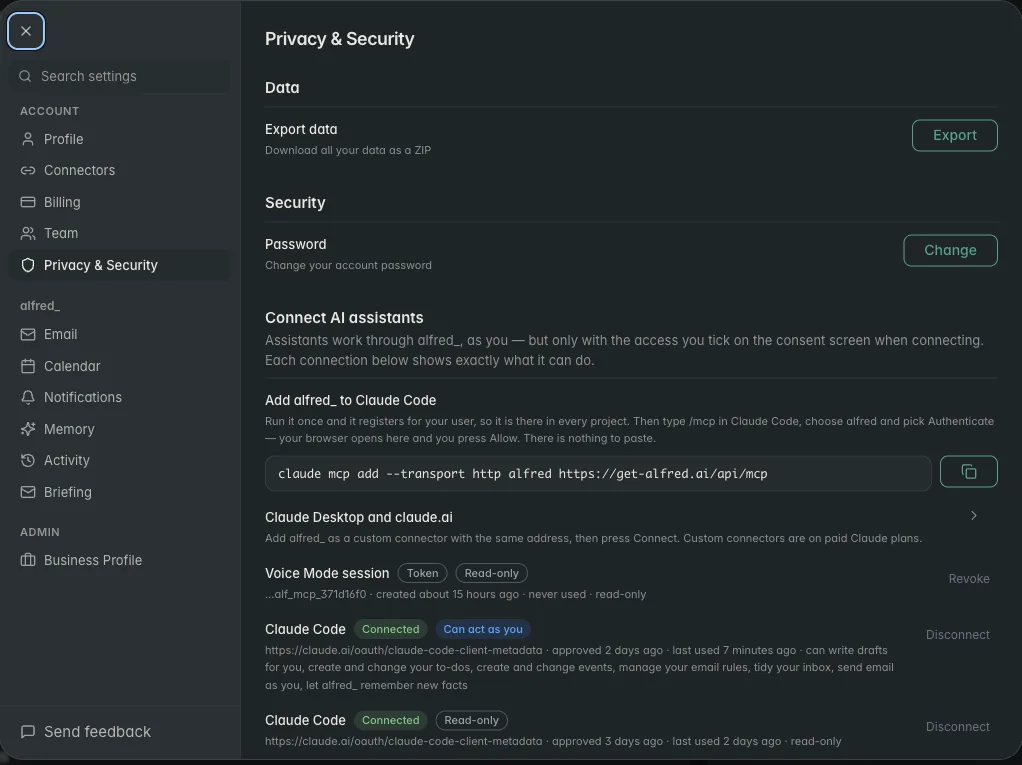Click Send feedback text
Viewport: 1022px width, 765px height.
click(x=97, y=732)
